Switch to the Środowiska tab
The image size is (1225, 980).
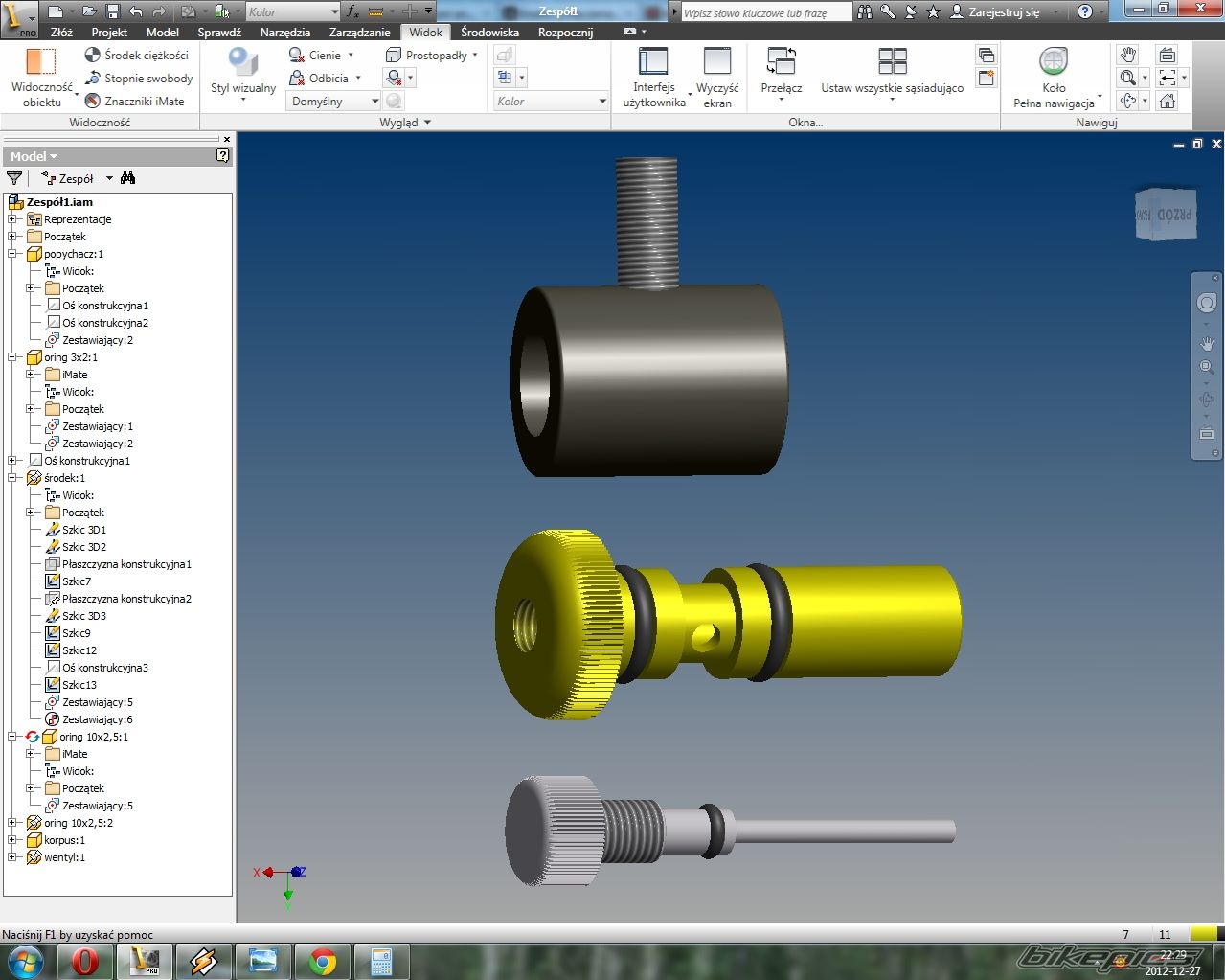coord(489,32)
